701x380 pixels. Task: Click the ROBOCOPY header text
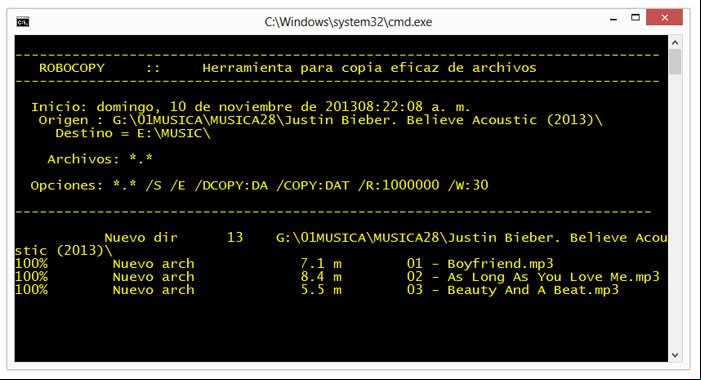pos(72,68)
